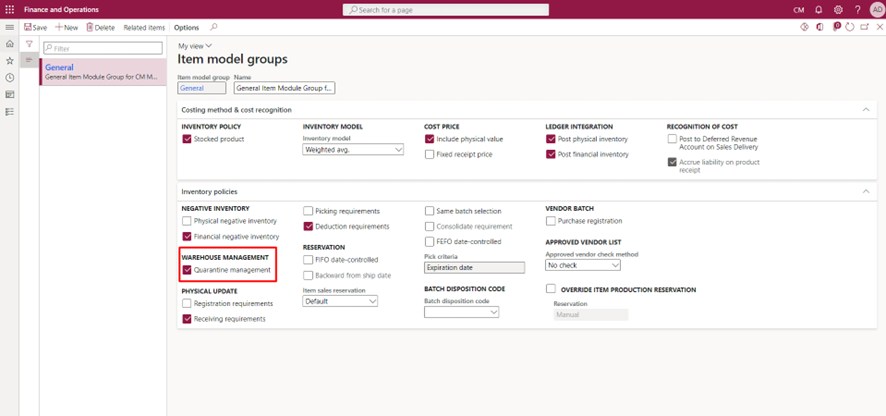Enable Purchase registration checkbox

pyautogui.click(x=550, y=221)
